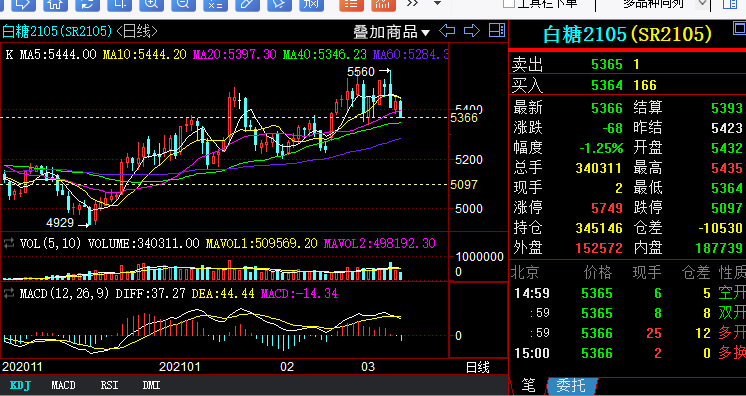The height and width of the screenshot is (396, 746).
Task: Click the left arrow chart navigation icon
Action: [447, 31]
